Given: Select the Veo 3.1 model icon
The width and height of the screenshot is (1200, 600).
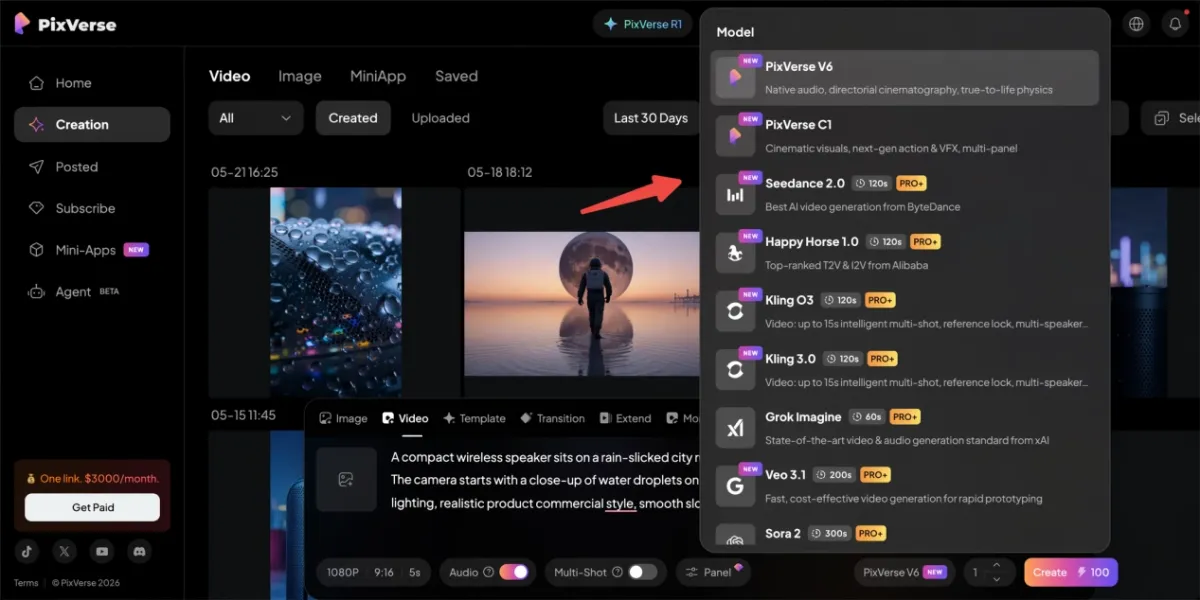Looking at the screenshot, I should (x=735, y=486).
